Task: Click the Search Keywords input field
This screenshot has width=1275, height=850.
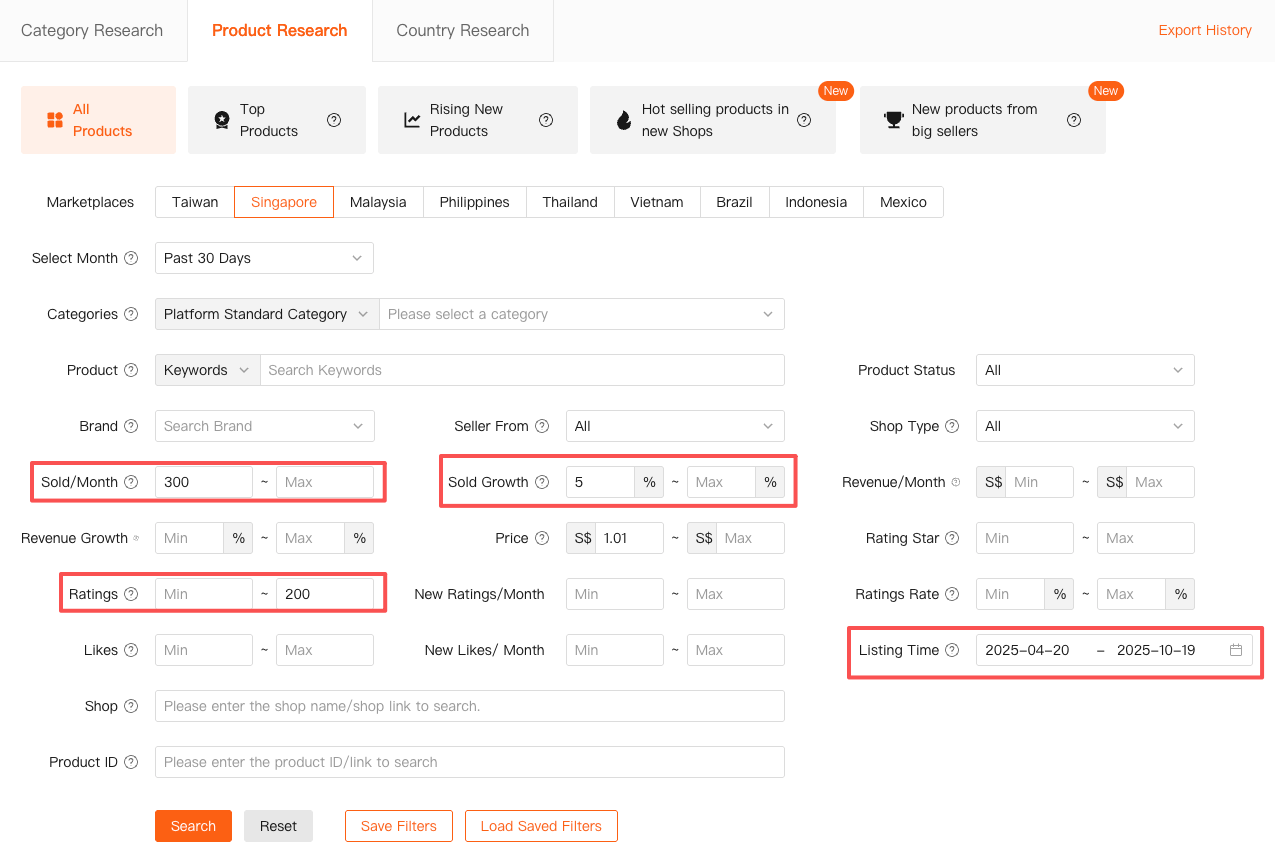Action: tap(522, 370)
